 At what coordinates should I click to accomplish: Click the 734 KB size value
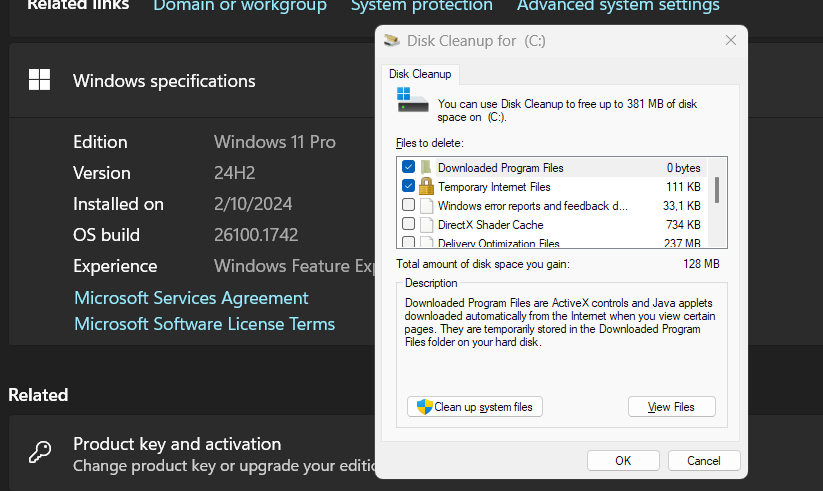pyautogui.click(x=683, y=224)
